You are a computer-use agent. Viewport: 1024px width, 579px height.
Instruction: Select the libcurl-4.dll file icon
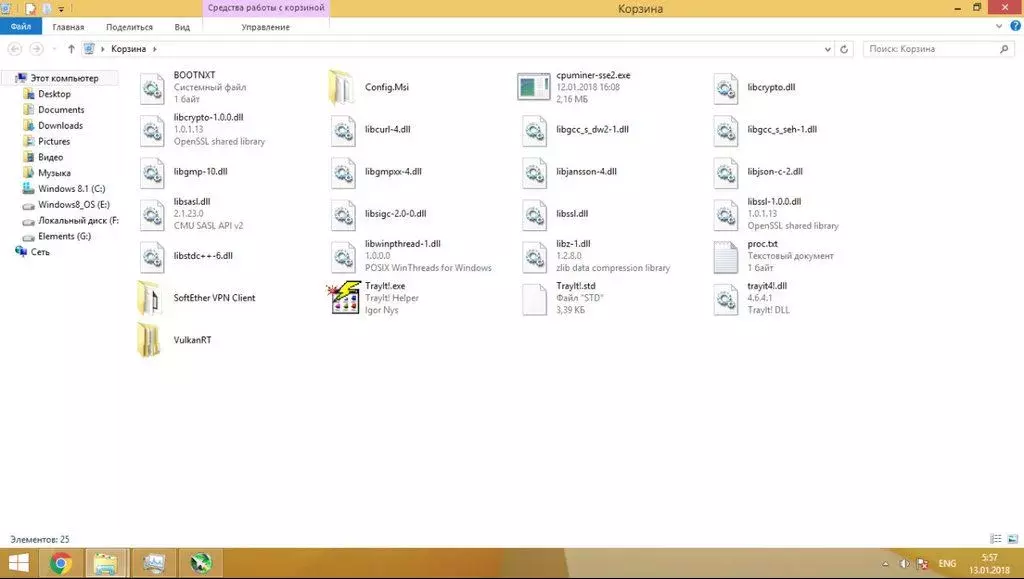point(344,131)
